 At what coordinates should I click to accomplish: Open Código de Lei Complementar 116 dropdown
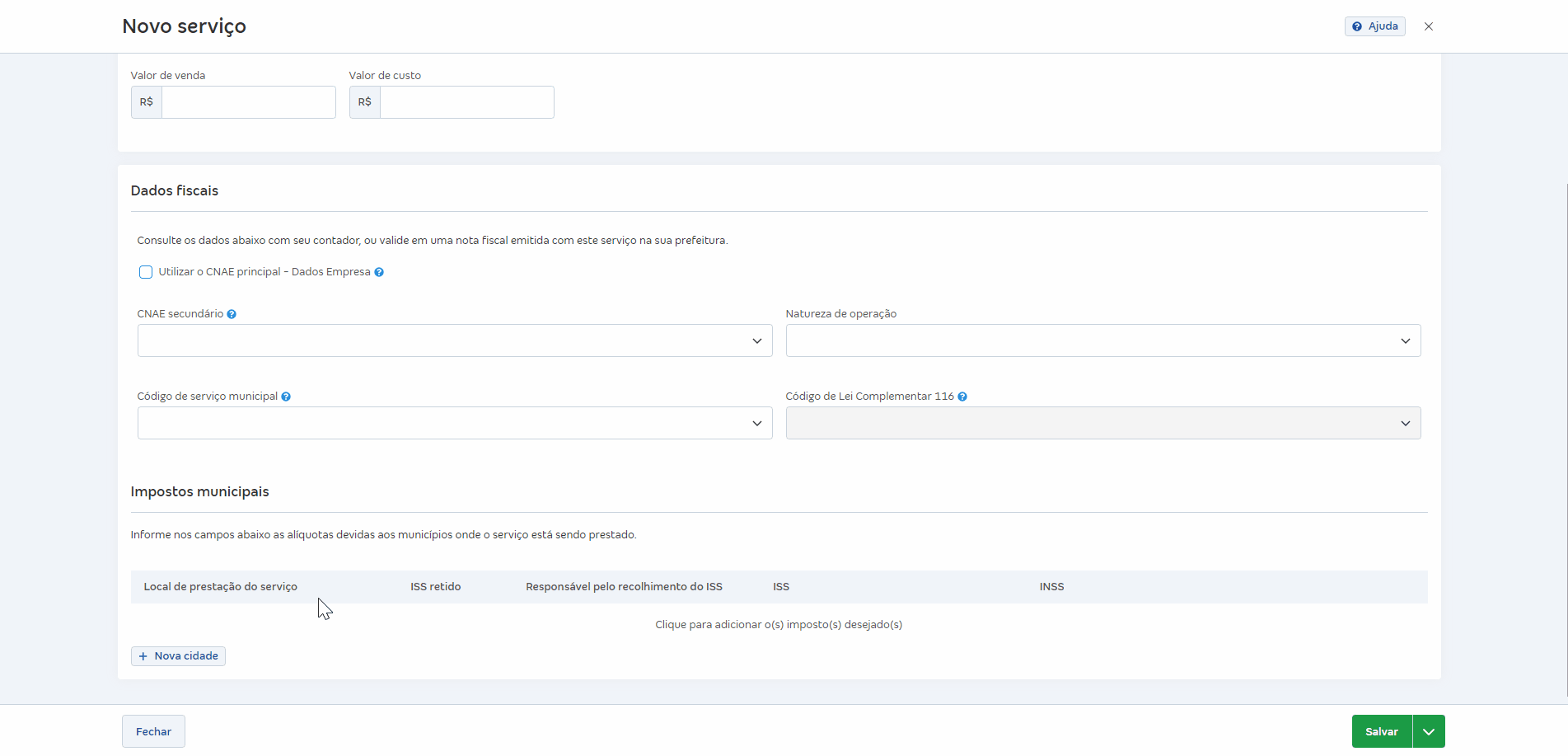pyautogui.click(x=1102, y=423)
